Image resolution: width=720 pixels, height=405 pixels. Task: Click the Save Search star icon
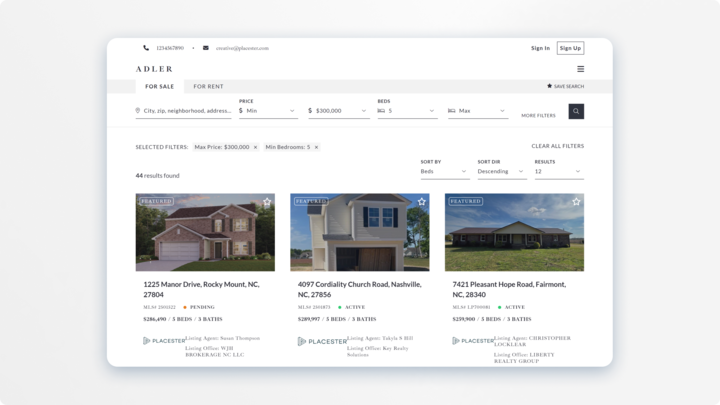pos(549,86)
